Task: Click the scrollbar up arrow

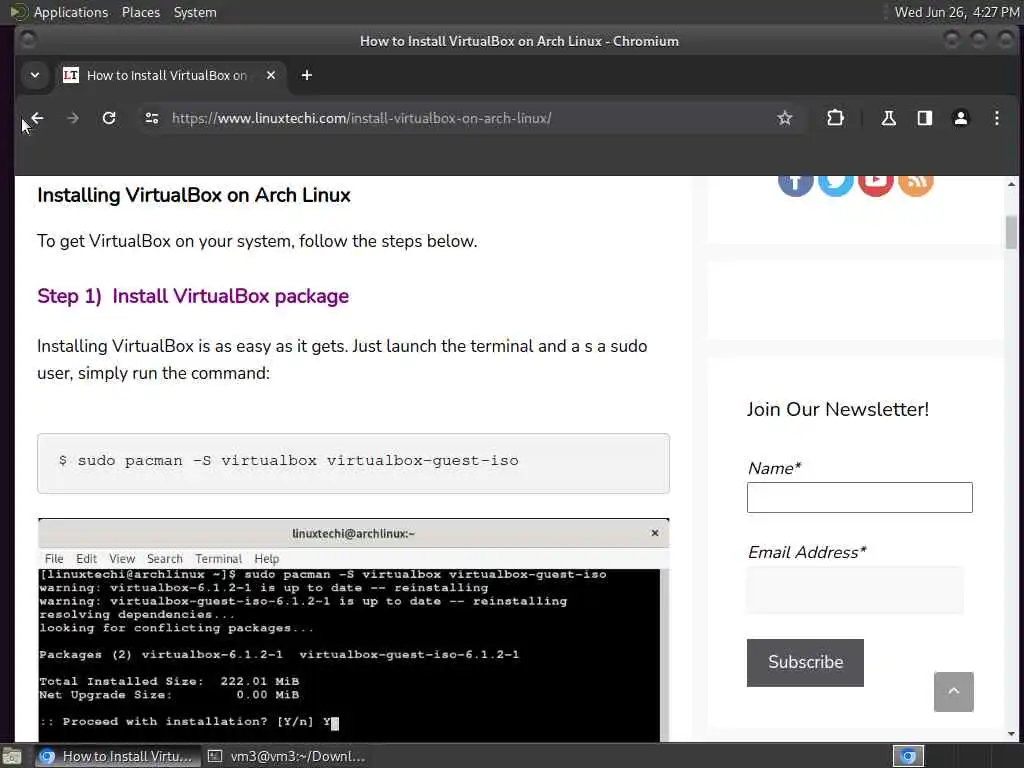Action: (1011, 184)
